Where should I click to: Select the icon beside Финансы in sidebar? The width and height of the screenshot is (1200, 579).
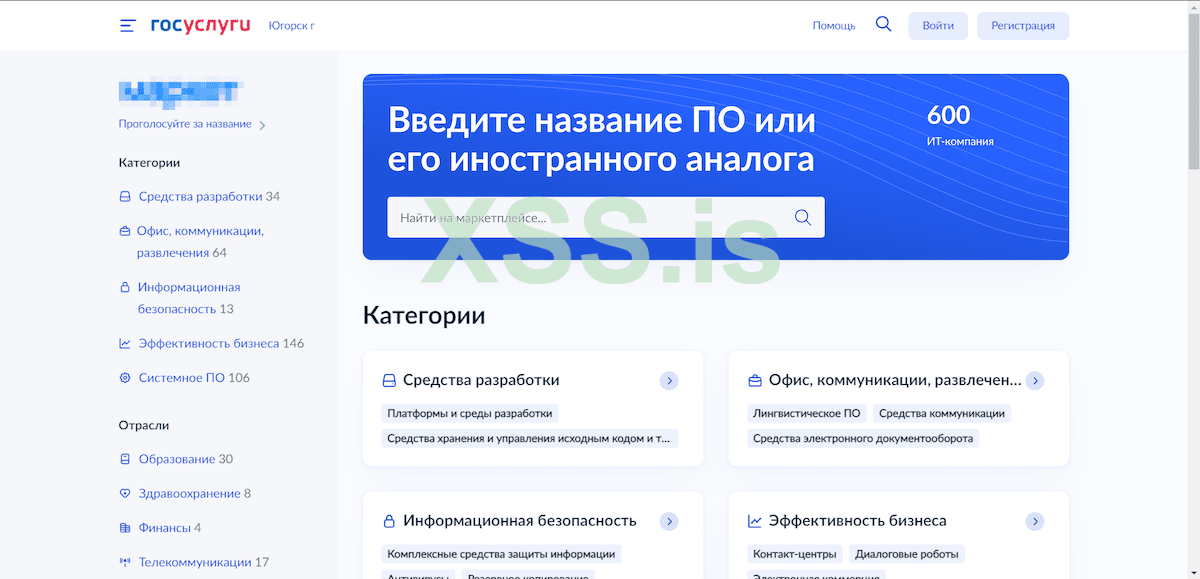pyautogui.click(x=124, y=527)
